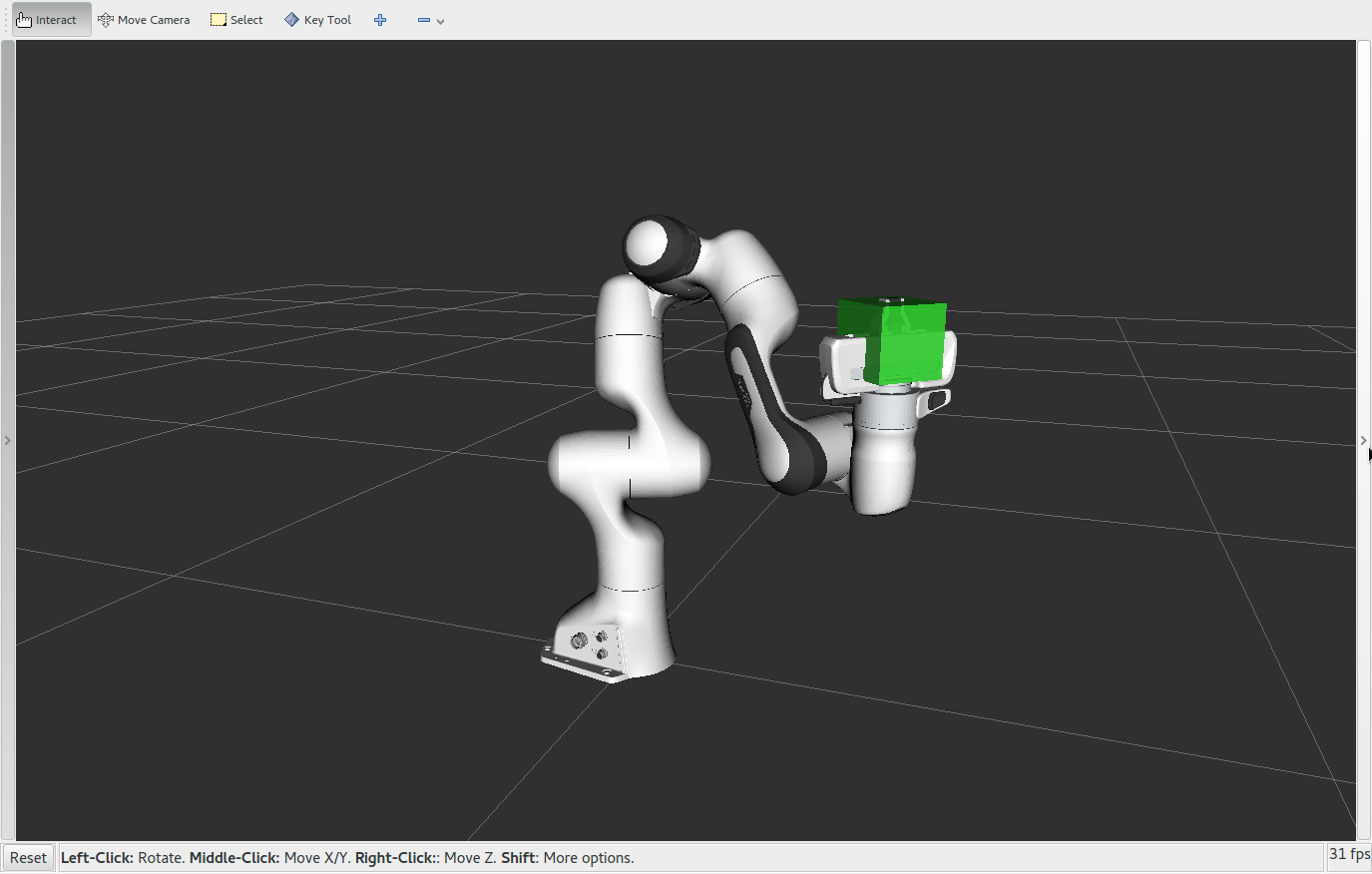Expand the collapsed left side panel
This screenshot has height=874, width=1372.
[7, 440]
